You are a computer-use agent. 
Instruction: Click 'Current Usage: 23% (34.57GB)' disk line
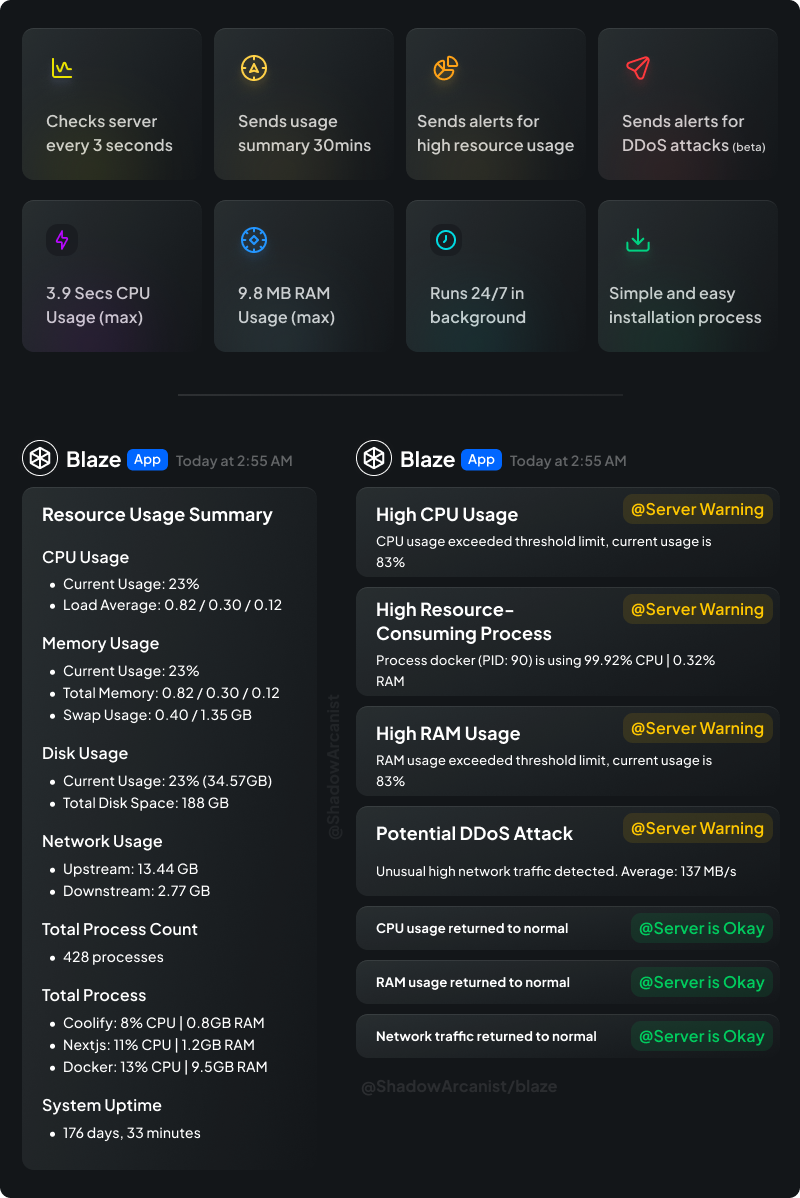(x=167, y=781)
